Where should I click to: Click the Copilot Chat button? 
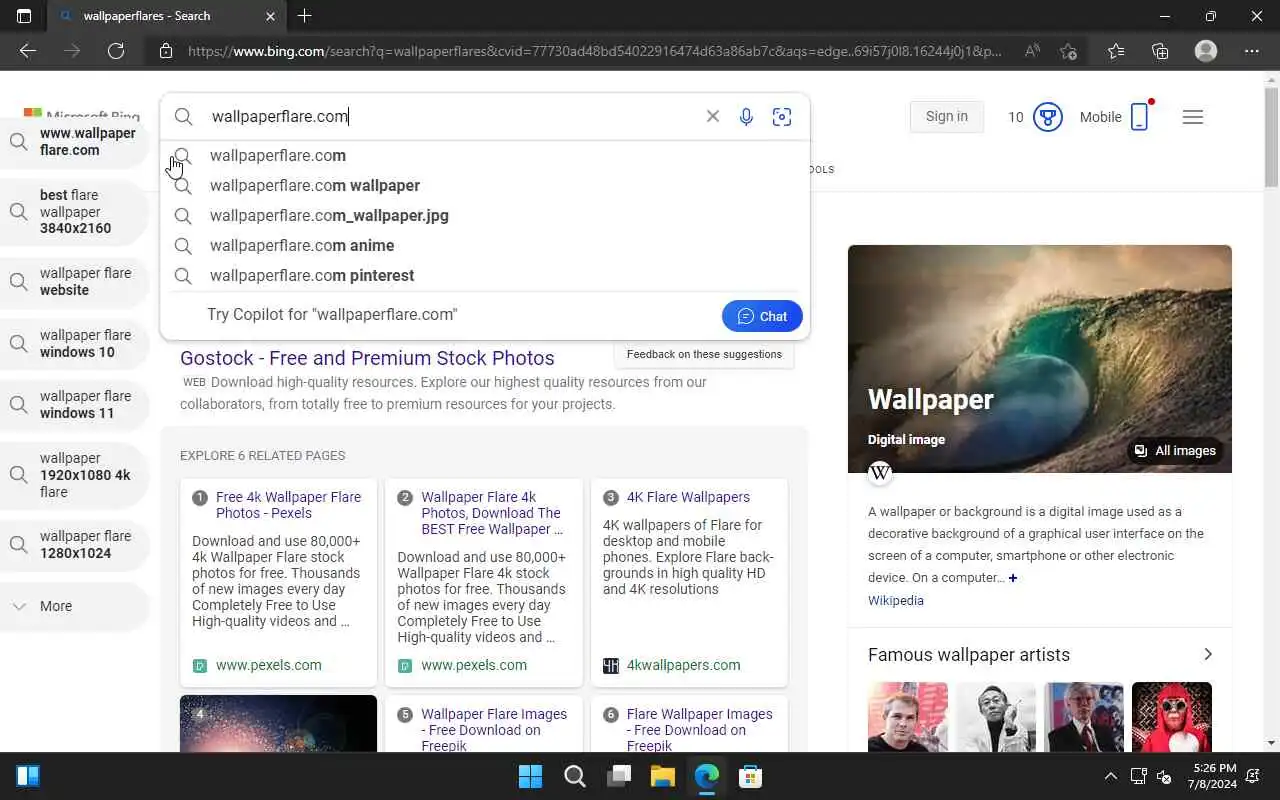click(762, 316)
